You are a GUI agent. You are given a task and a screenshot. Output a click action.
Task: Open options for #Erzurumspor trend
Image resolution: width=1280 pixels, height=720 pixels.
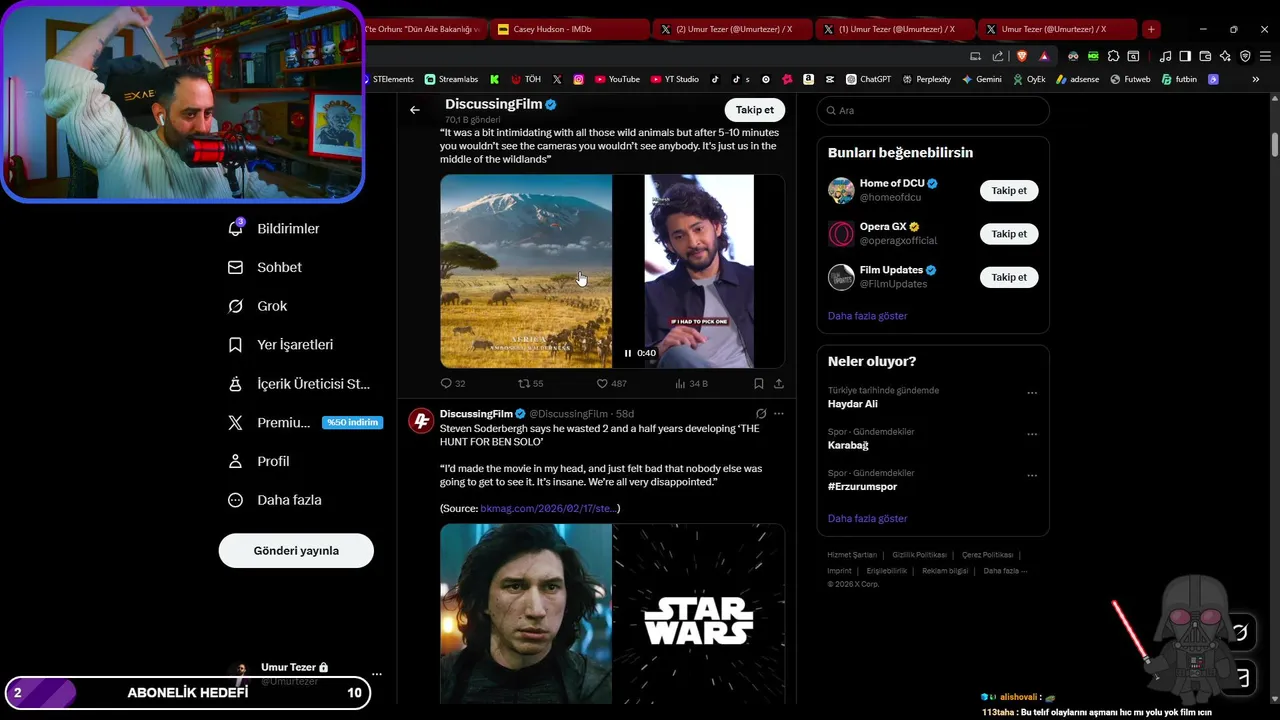click(1032, 475)
